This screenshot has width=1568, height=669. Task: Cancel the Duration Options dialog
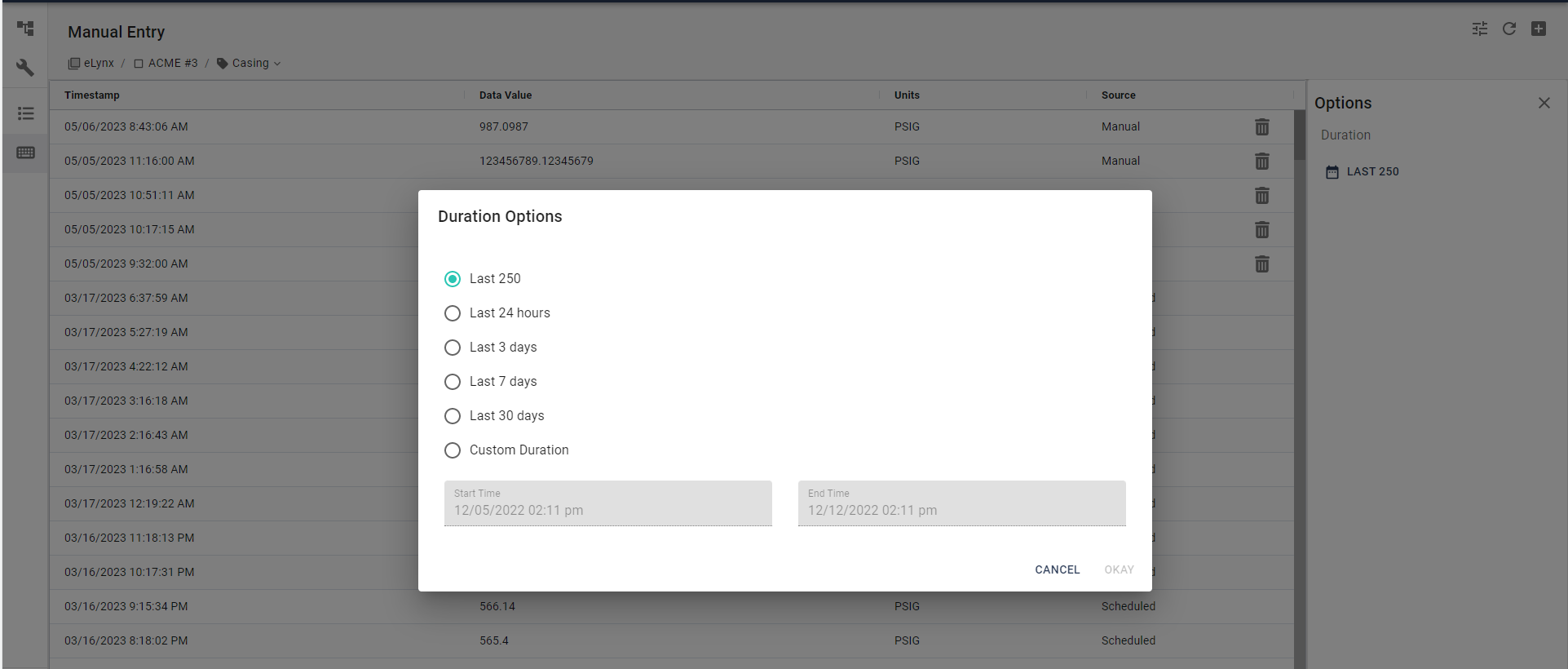pos(1058,569)
